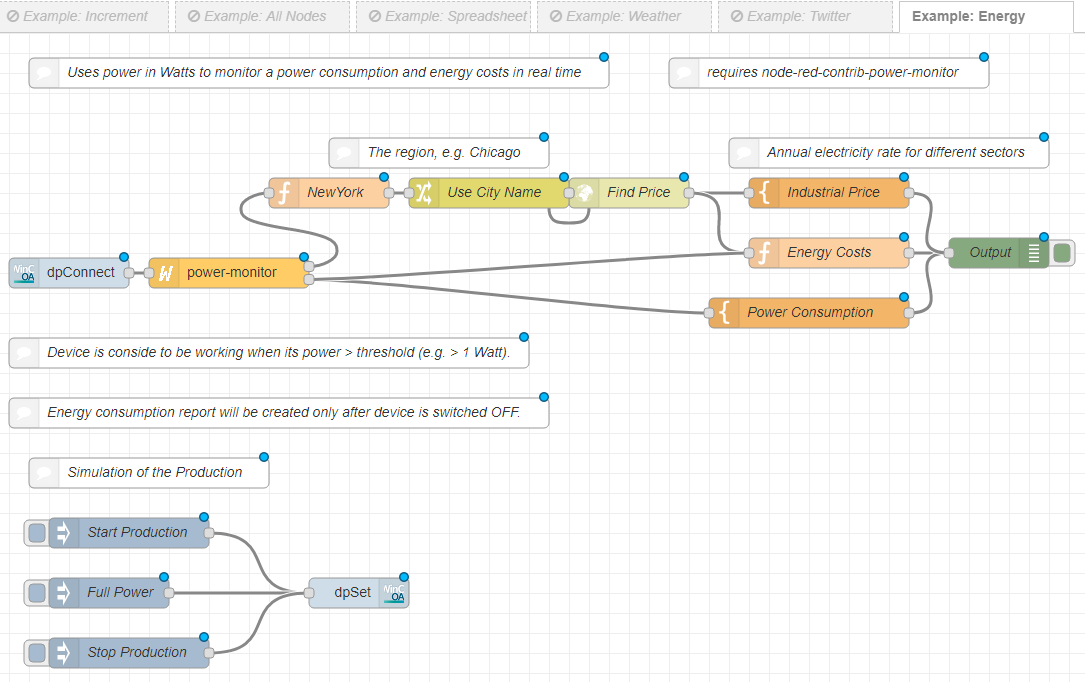Screen dimensions: 1085x682
Task: Select the Power Consumption template node
Action: click(810, 312)
